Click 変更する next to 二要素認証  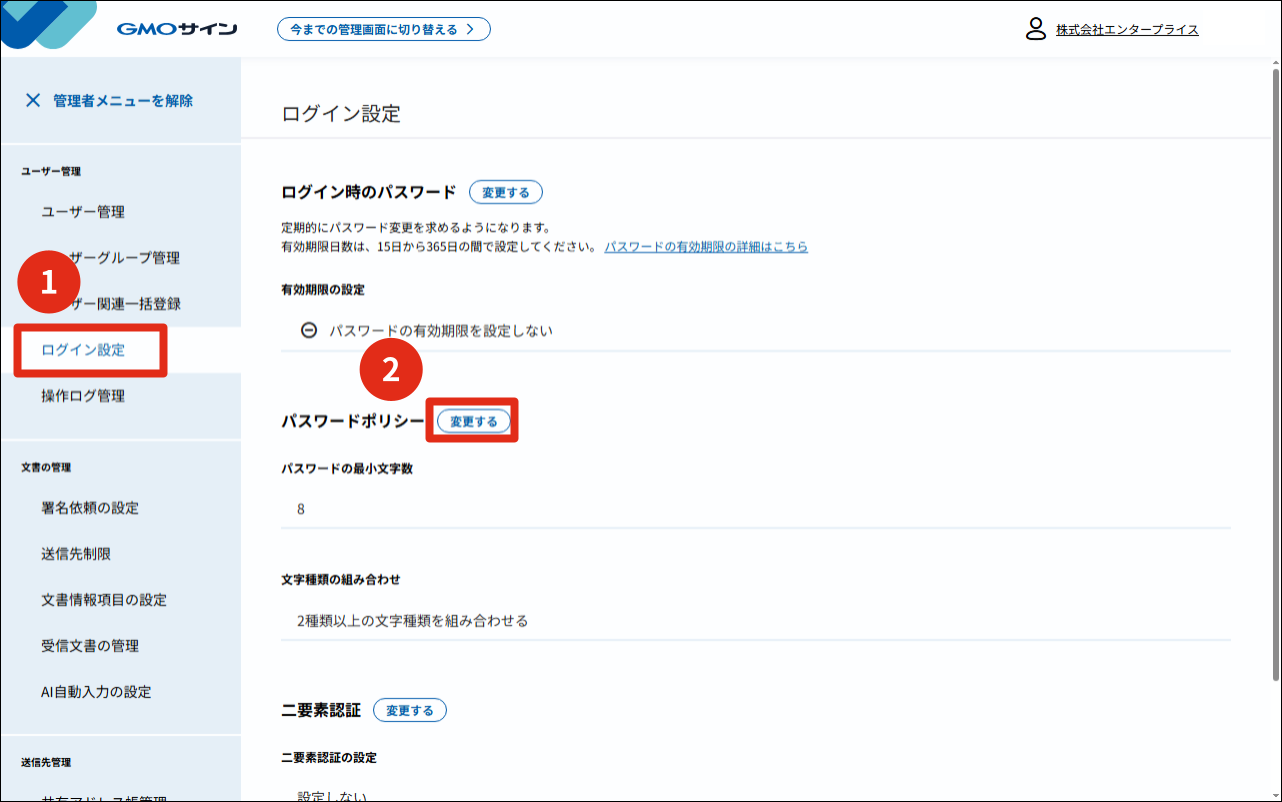410,710
